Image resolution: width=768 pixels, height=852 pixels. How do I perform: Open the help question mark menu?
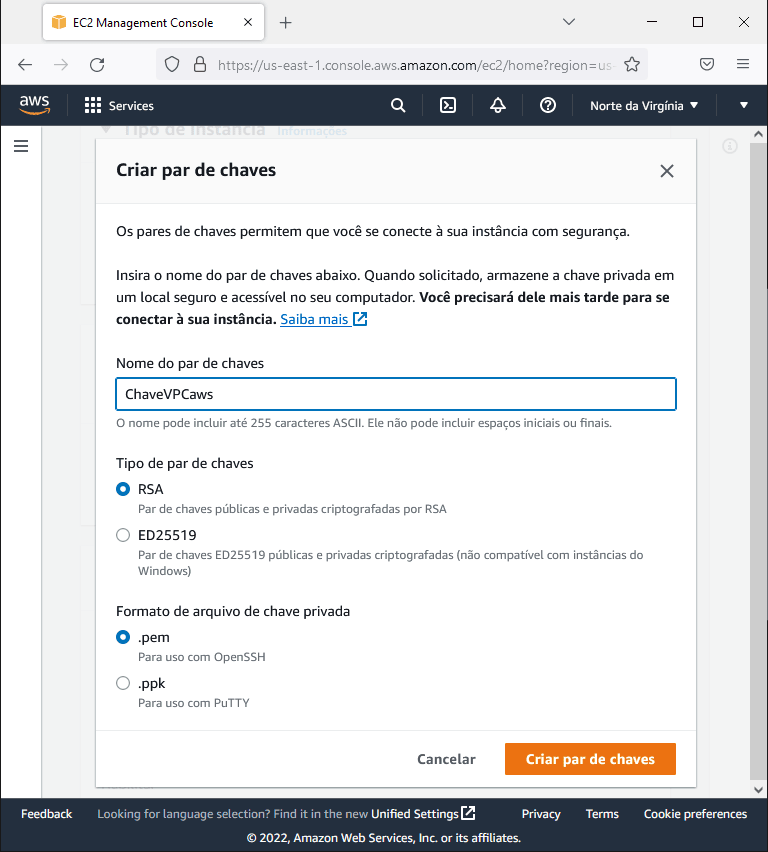[547, 105]
